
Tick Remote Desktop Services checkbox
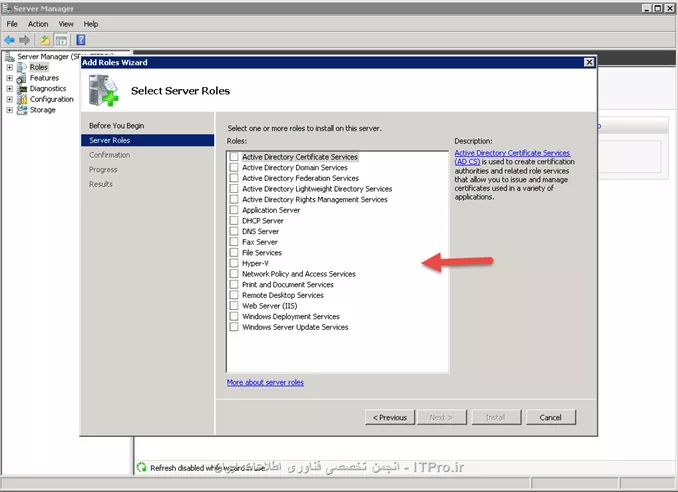[x=234, y=295]
